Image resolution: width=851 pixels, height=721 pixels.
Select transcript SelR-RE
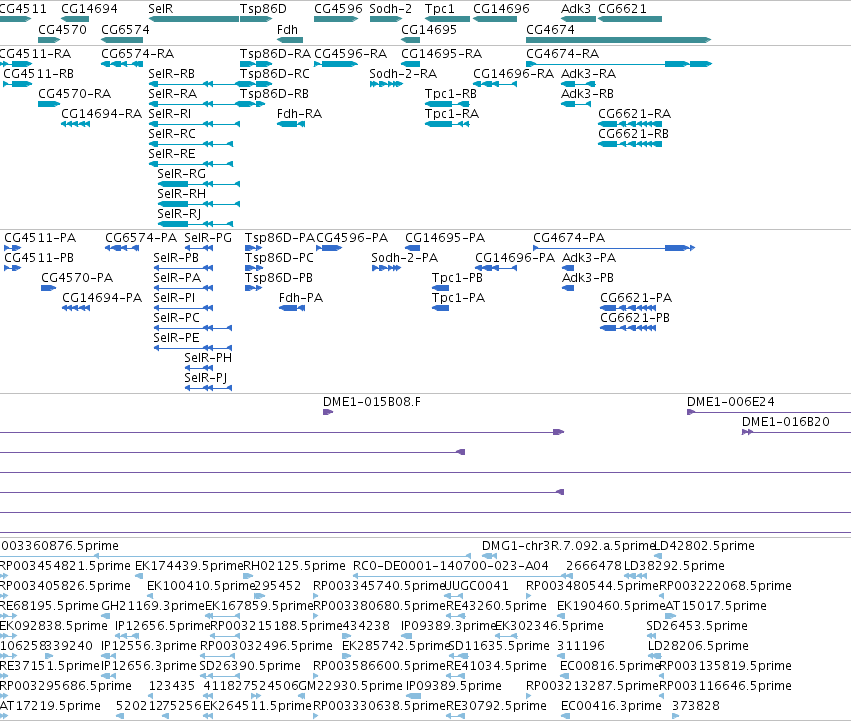tap(191, 164)
